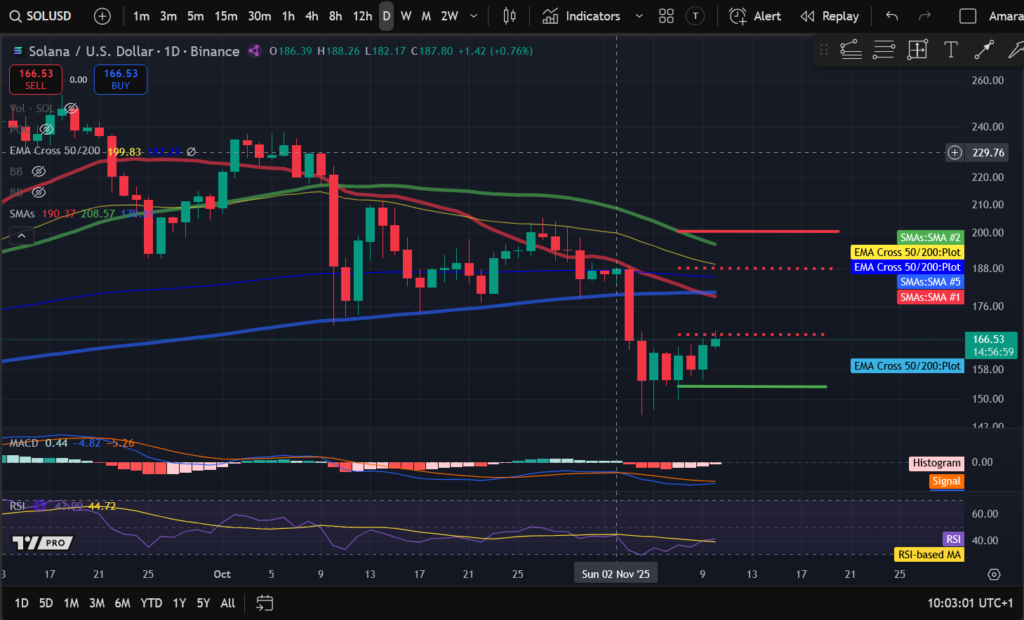The height and width of the screenshot is (620, 1024).
Task: Click the red SELL 166.53 button
Action: click(x=37, y=79)
